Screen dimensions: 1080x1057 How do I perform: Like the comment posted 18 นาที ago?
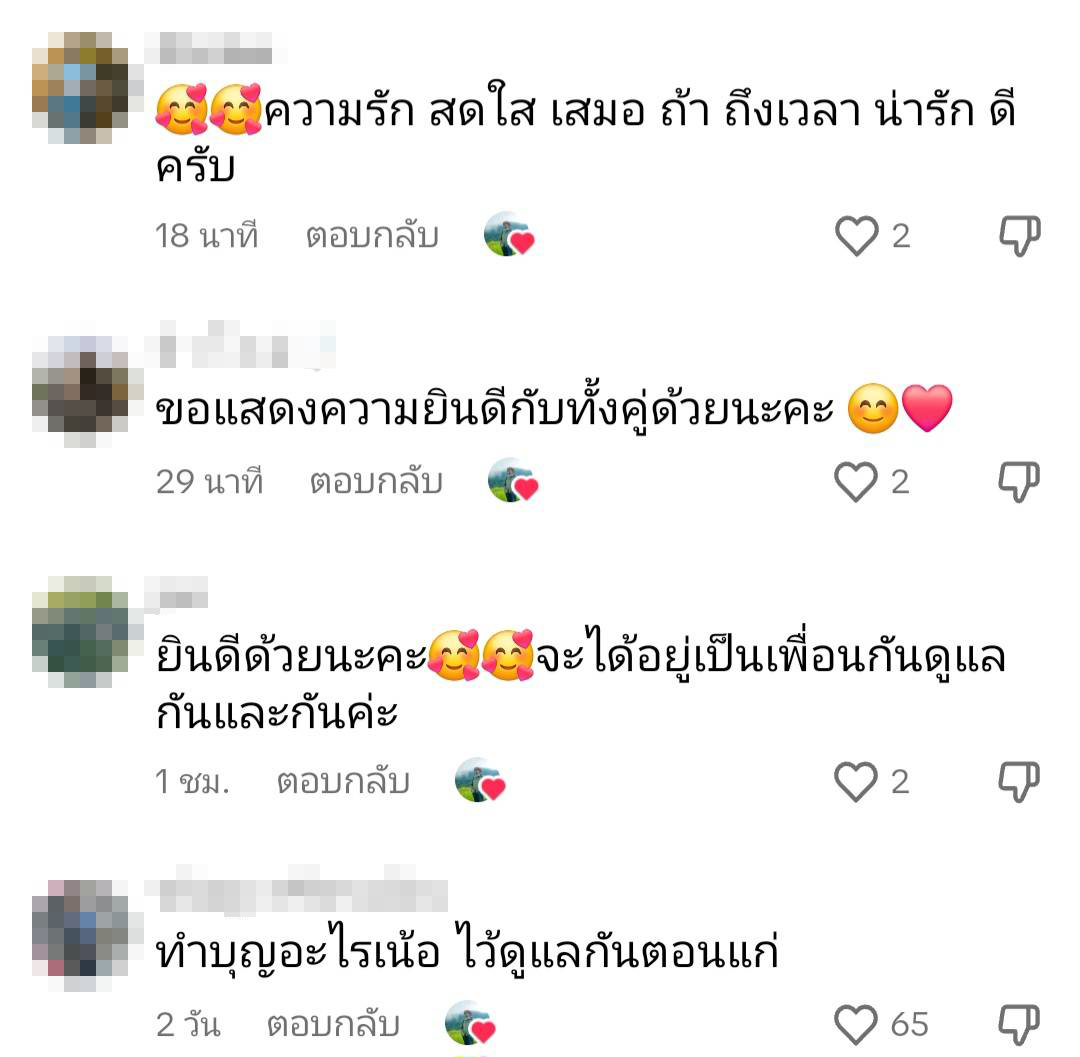856,236
